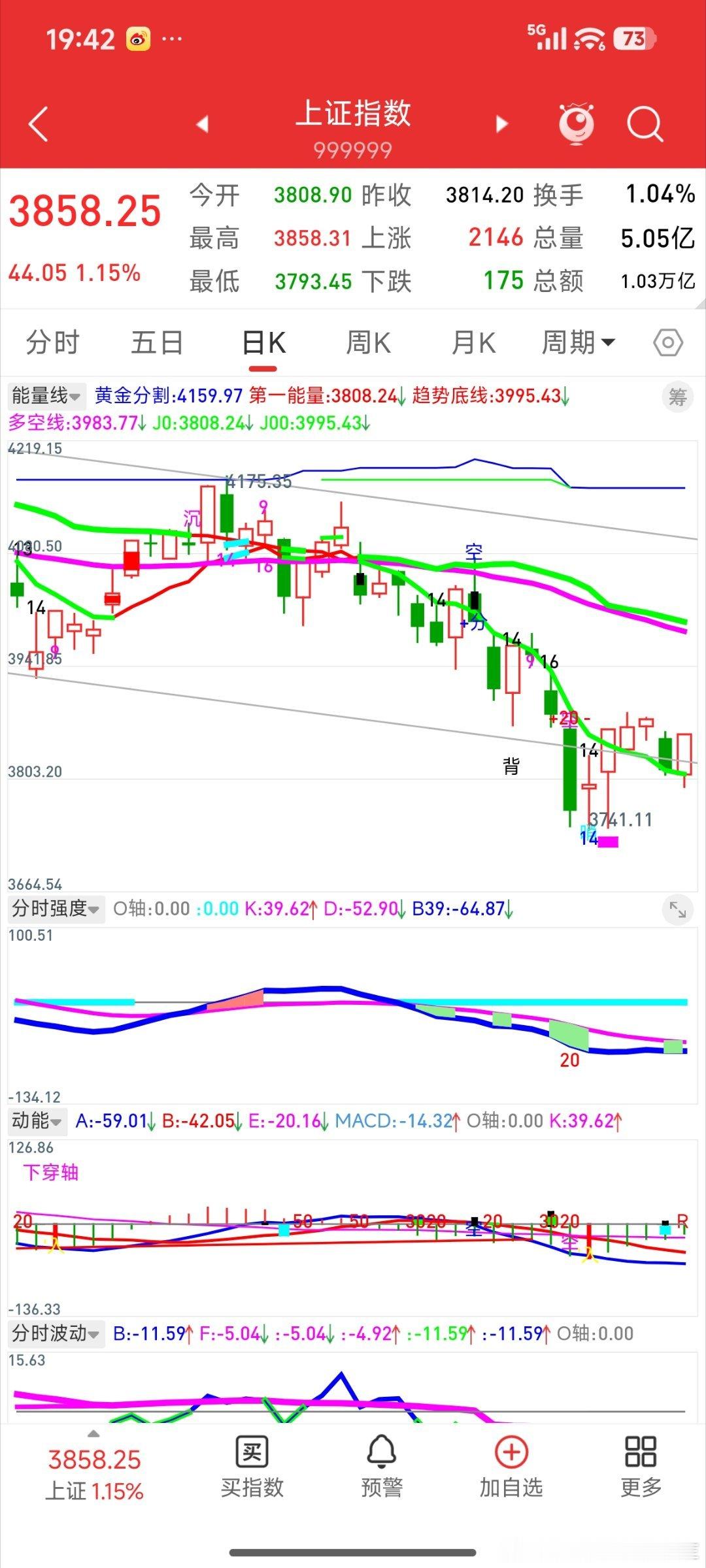
Task: Tap the Weibo icon in status bar
Action: 138,39
